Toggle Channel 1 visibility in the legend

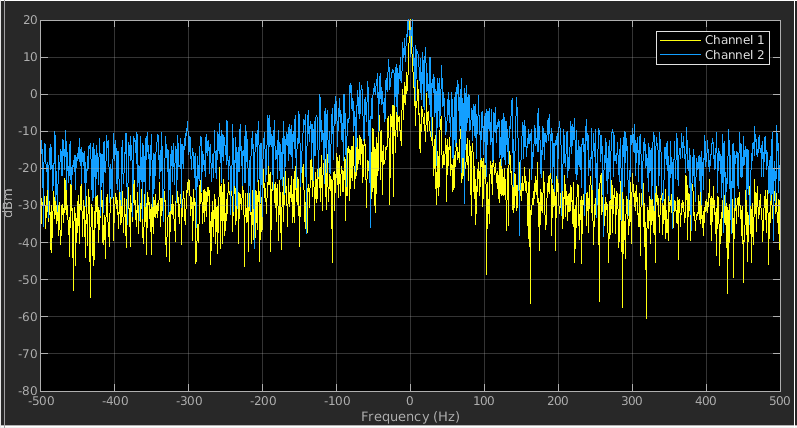(x=734, y=40)
